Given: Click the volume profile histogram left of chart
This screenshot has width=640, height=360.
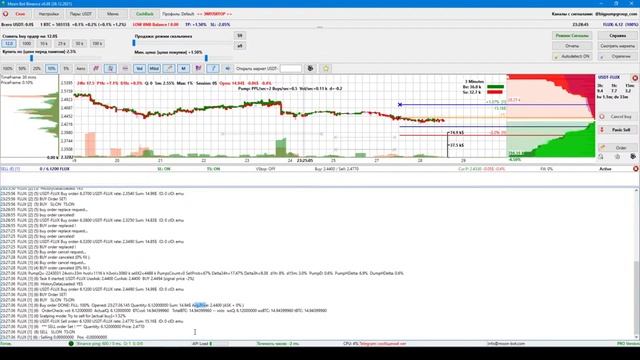Looking at the screenshot, I should tap(29, 116).
